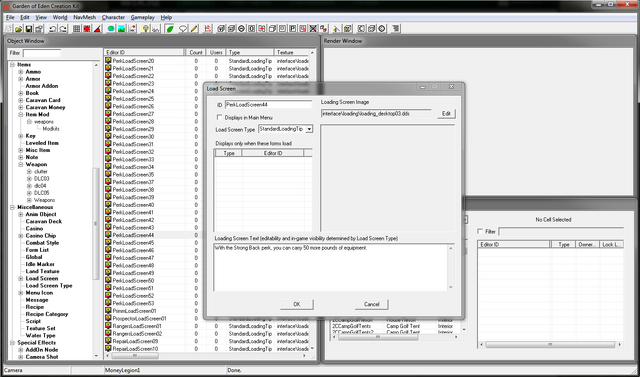
Task: Select RepairLoadScreen10 in the list
Action: point(135,349)
